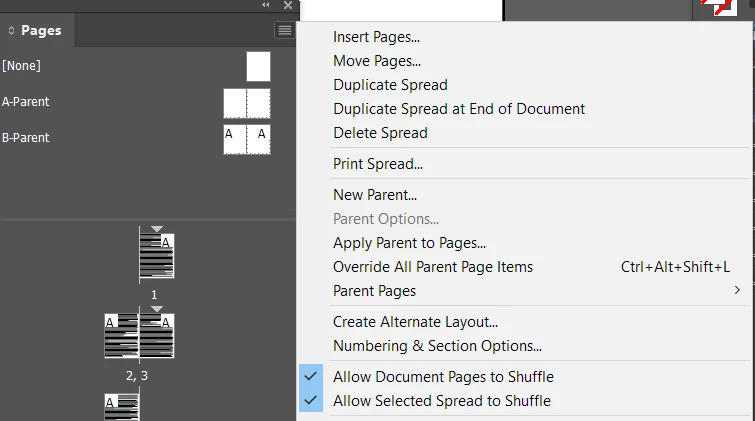Close the Pages panel with X
755x421 pixels.
pos(288,5)
